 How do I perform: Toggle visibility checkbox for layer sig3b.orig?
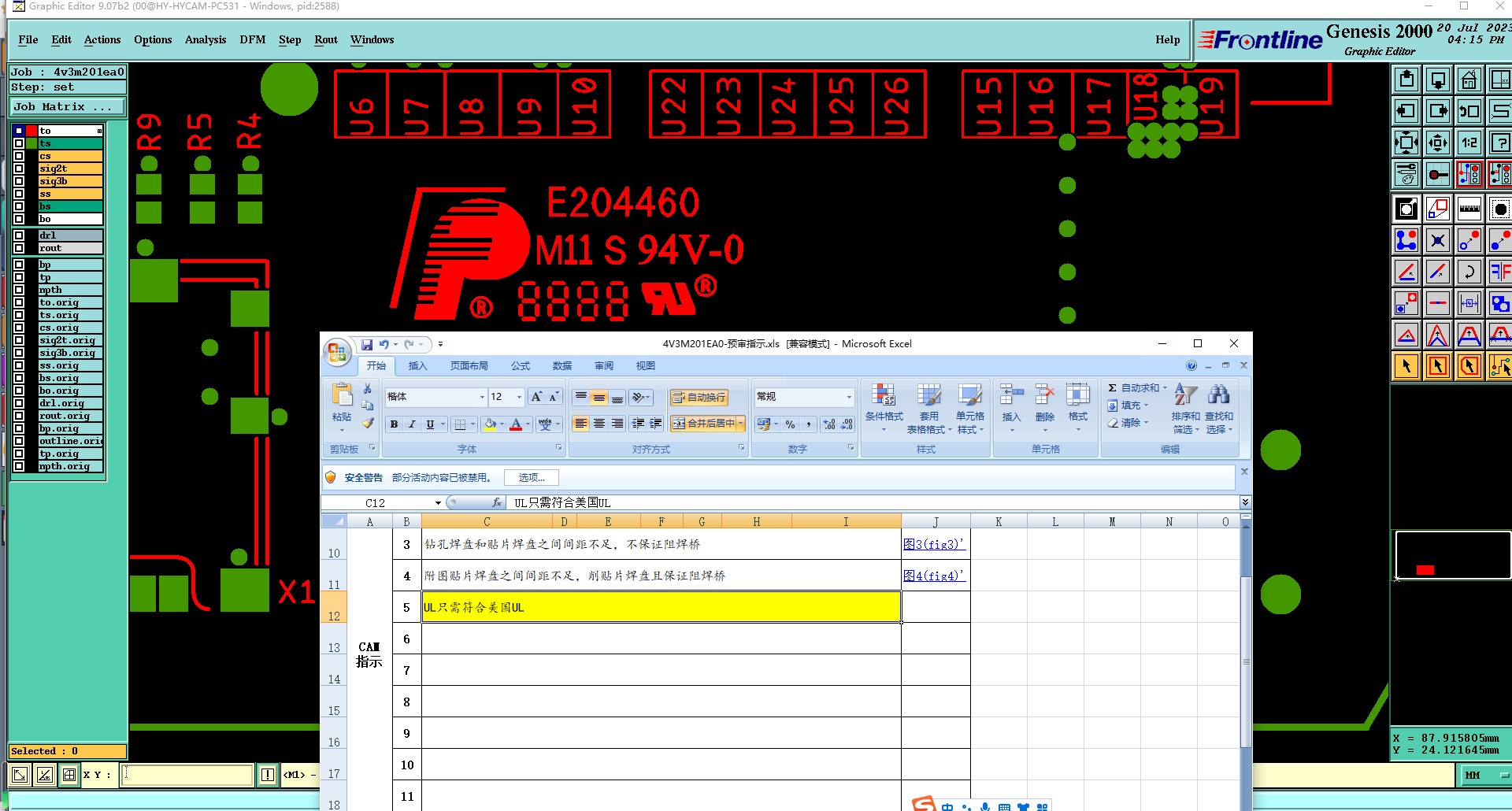pyautogui.click(x=19, y=353)
